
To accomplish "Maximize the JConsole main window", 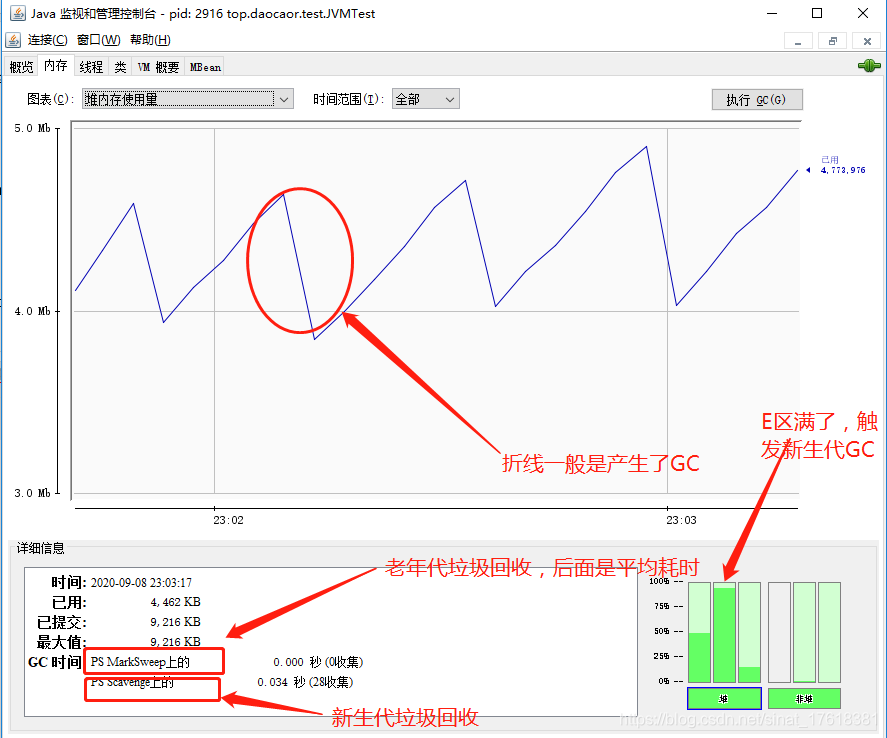I will [817, 13].
